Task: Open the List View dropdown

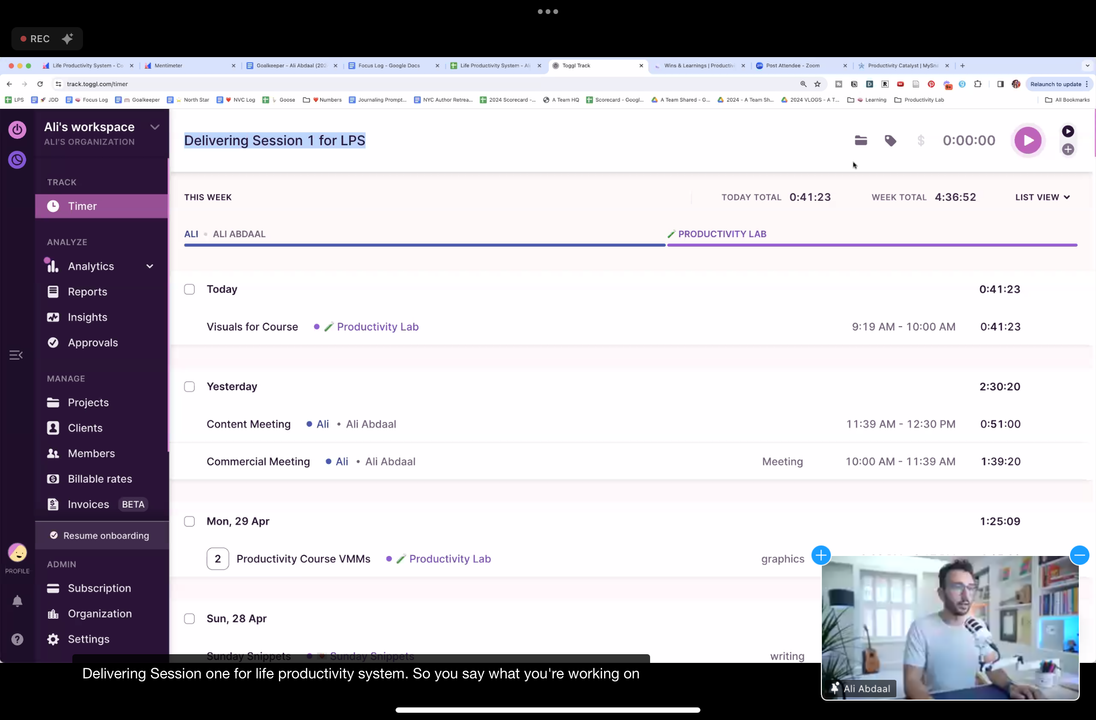Action: tap(1042, 197)
